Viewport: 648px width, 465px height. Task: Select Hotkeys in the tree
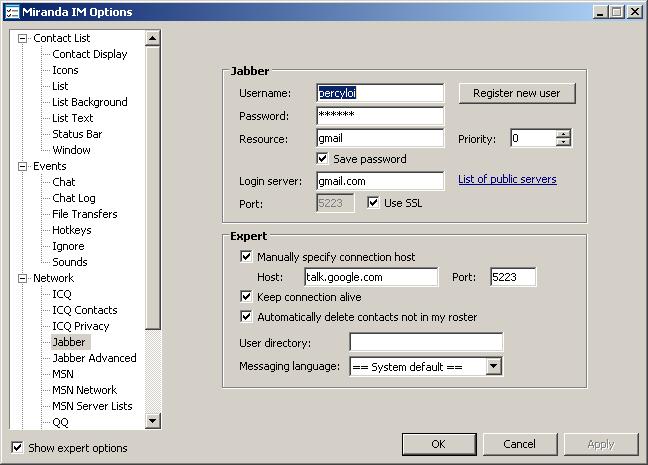pos(71,230)
